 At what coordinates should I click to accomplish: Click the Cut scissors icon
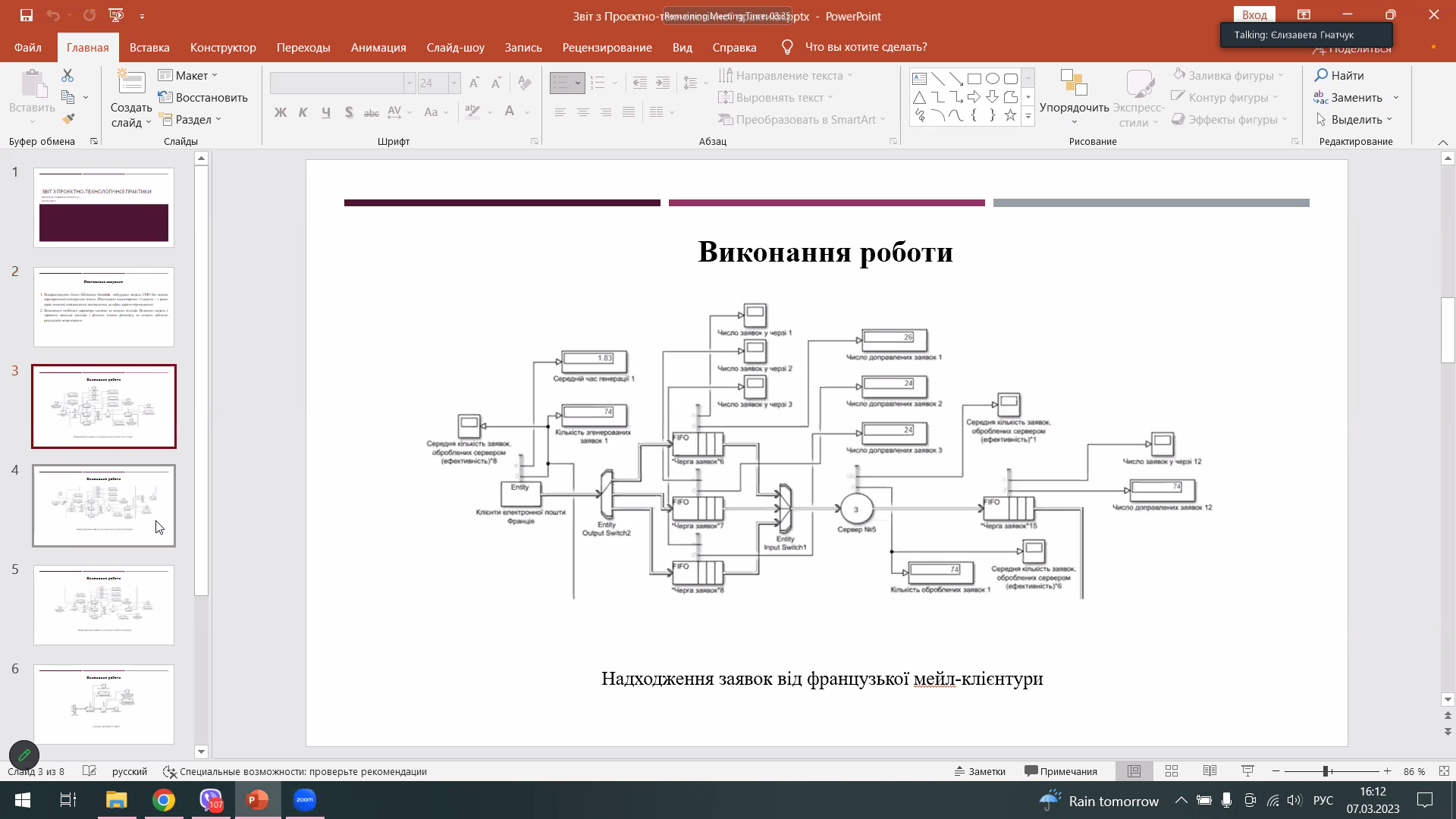coord(67,75)
